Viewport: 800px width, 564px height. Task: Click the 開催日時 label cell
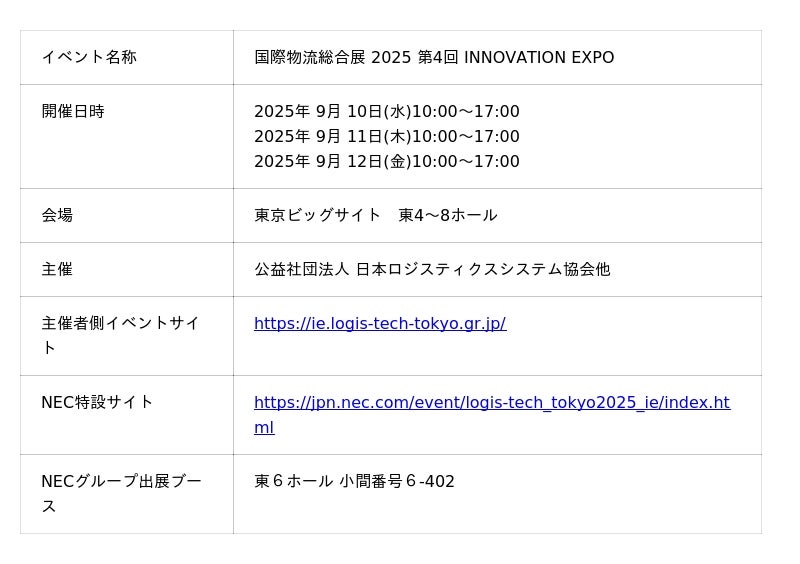[x=73, y=112]
